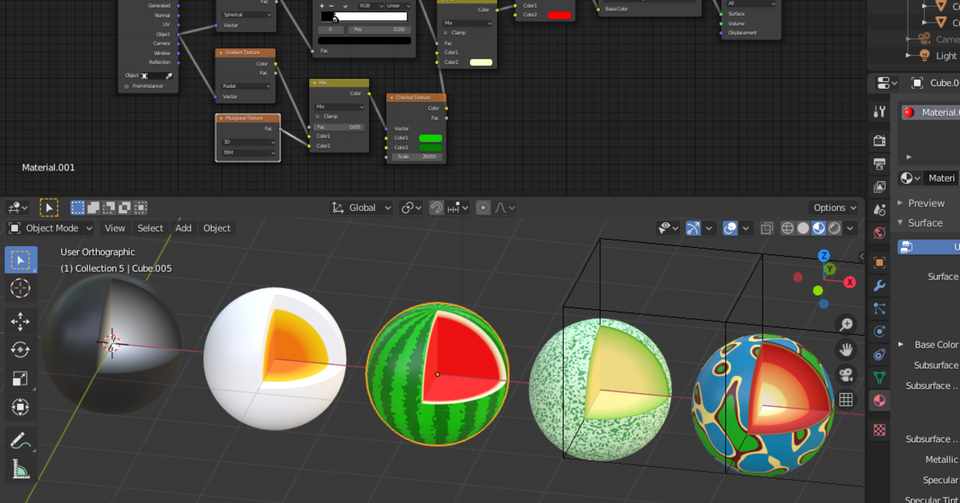Click the bright green Color1 swatch

tap(430, 138)
